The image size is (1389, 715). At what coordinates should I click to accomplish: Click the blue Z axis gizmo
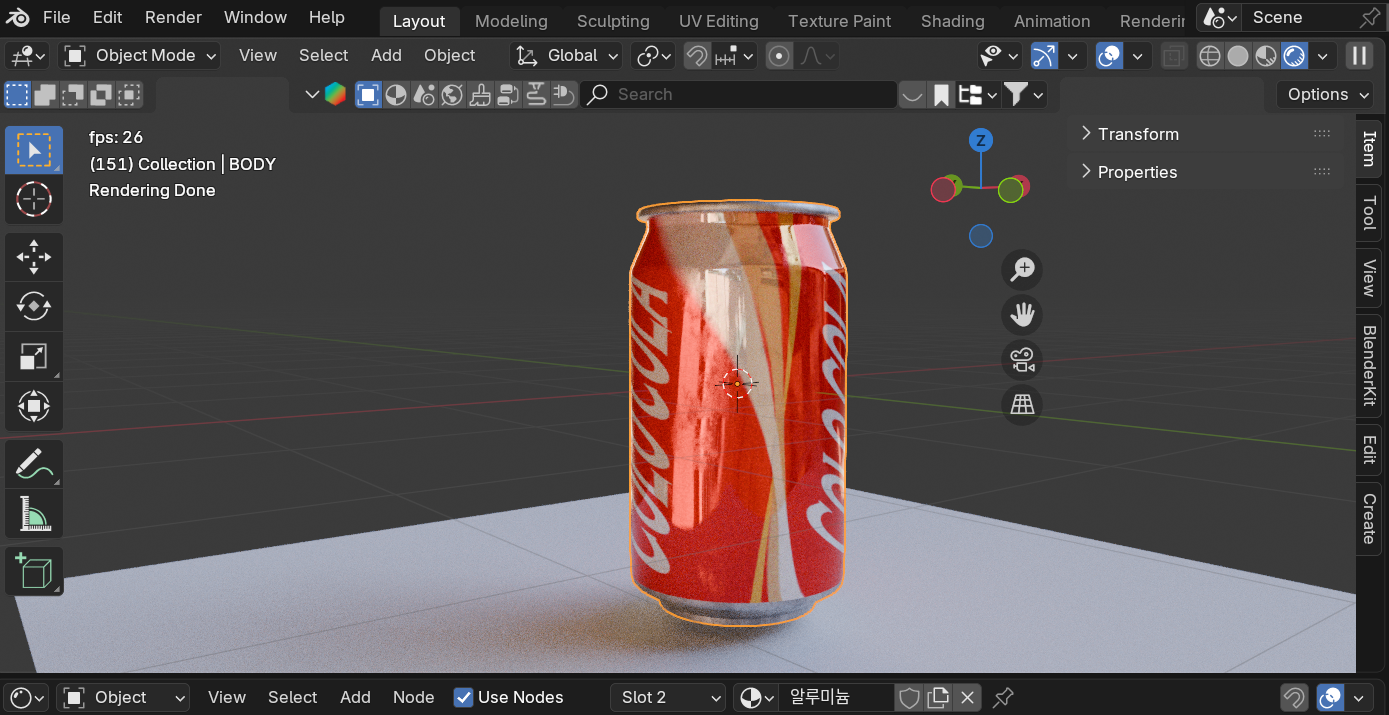tap(981, 140)
